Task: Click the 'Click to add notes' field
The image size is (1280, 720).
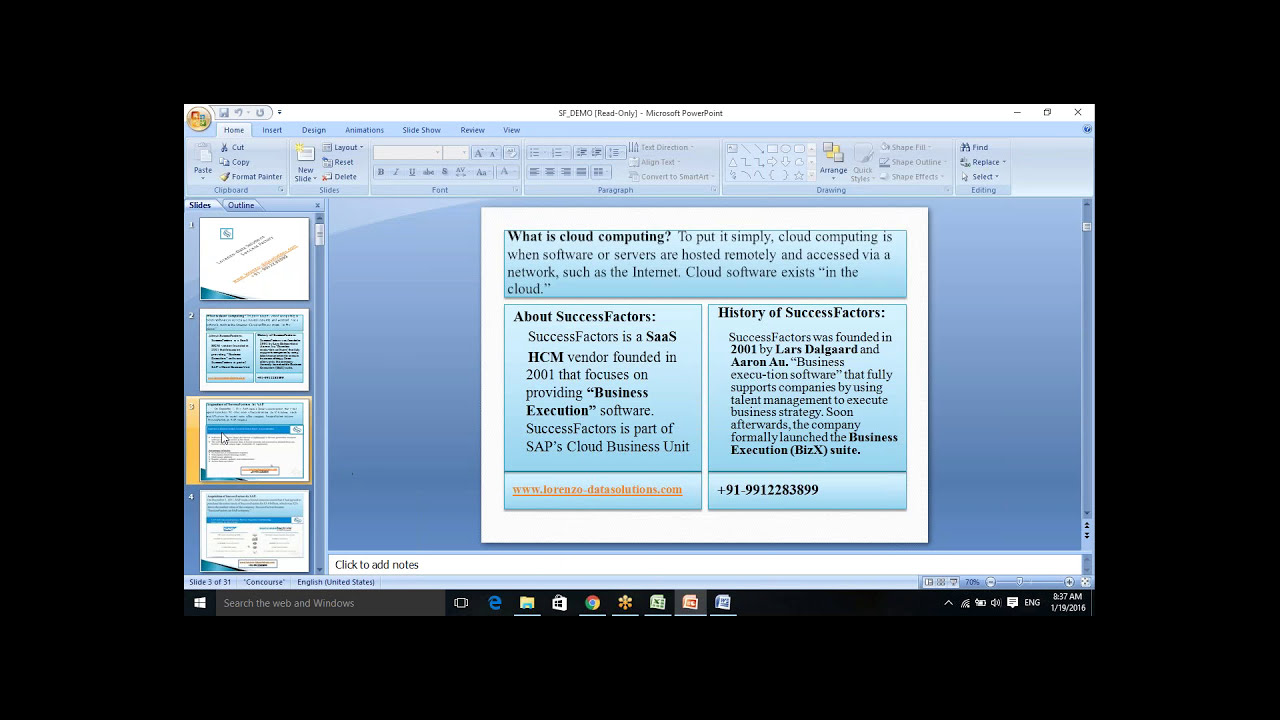Action: [x=704, y=565]
